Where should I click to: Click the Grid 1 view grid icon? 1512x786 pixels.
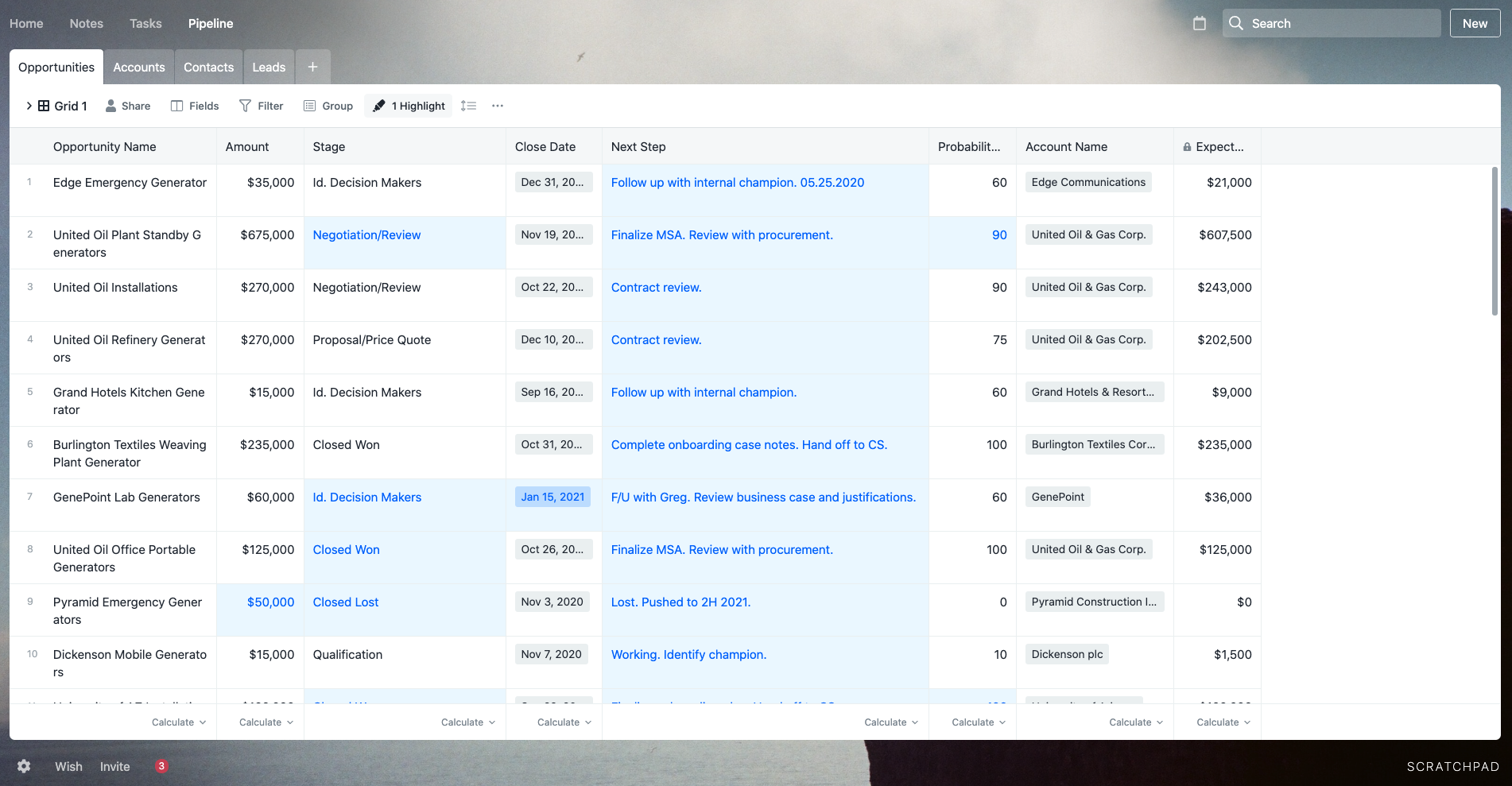click(44, 106)
